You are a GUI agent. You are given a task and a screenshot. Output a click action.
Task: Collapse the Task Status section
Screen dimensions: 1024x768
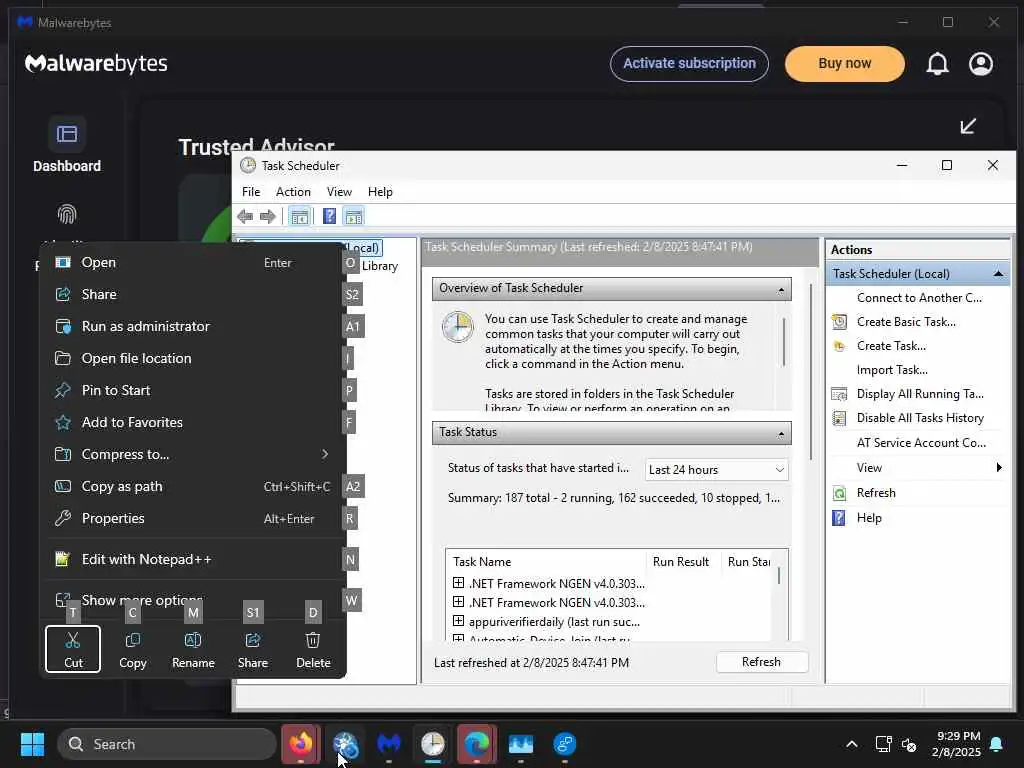tap(781, 433)
